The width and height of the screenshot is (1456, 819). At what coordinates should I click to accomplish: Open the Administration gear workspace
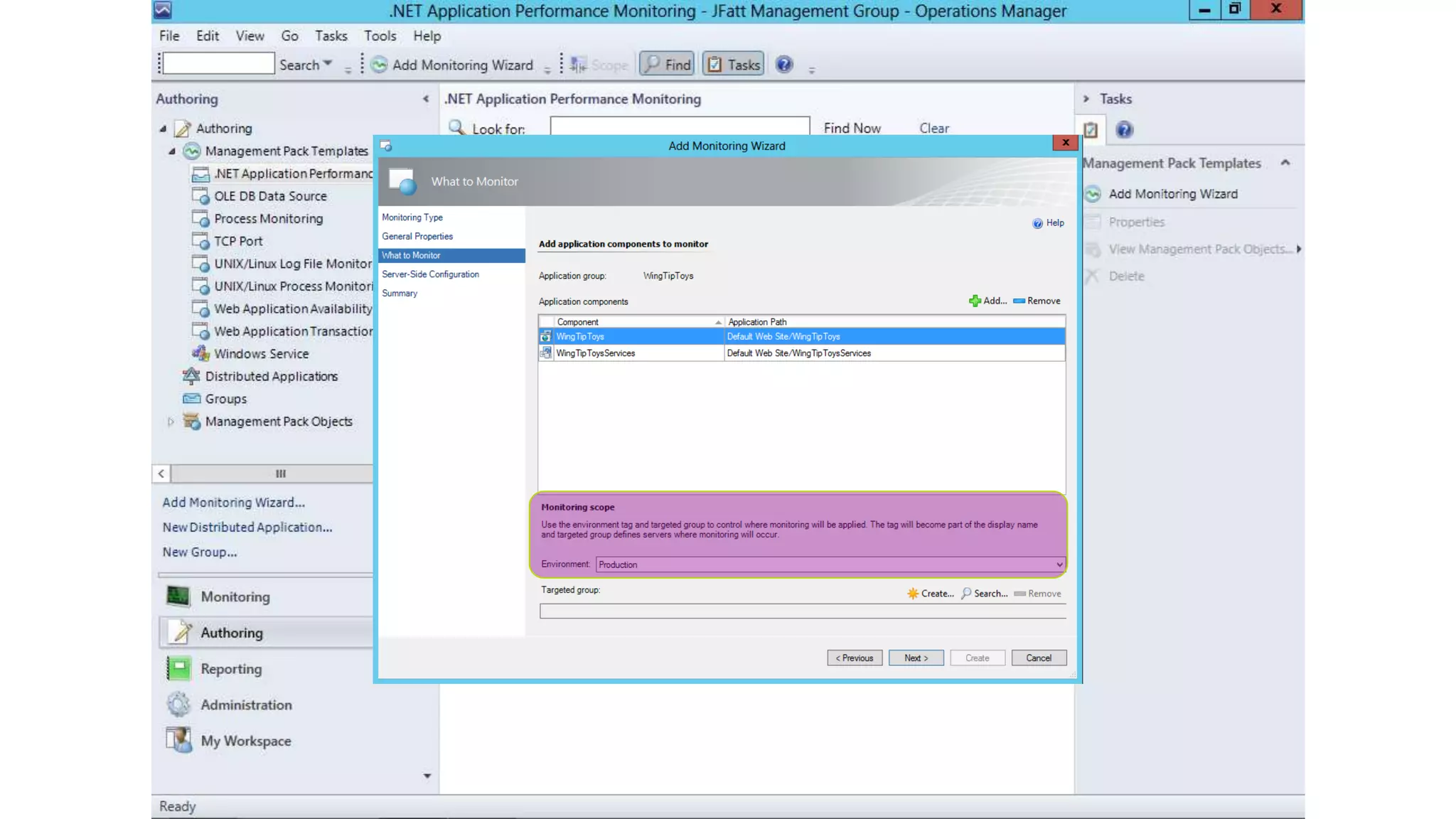[178, 705]
